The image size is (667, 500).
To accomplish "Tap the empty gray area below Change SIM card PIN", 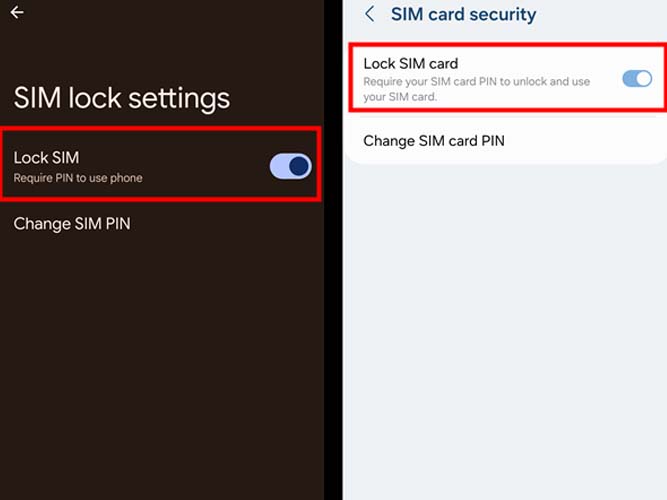I will point(505,332).
